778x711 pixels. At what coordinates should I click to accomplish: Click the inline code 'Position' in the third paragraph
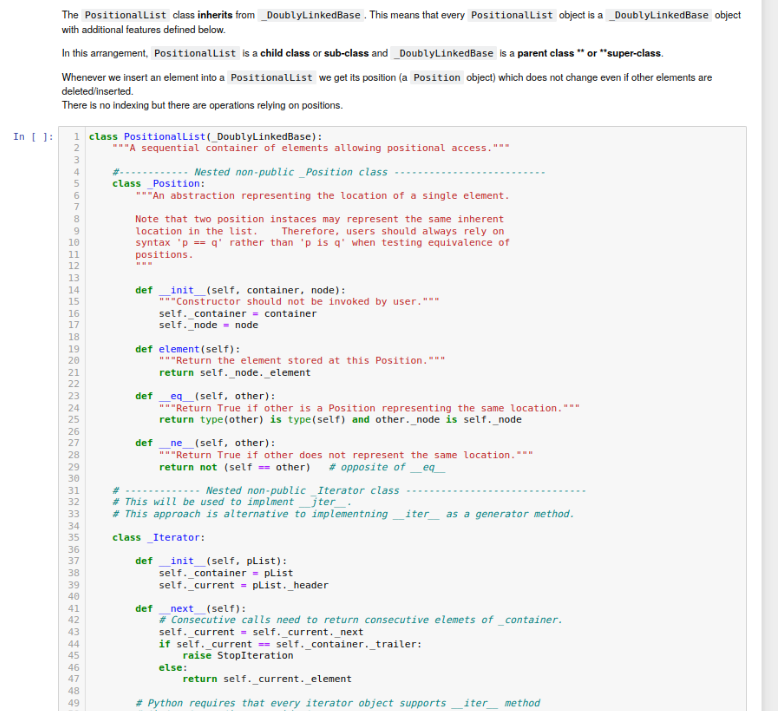[437, 78]
